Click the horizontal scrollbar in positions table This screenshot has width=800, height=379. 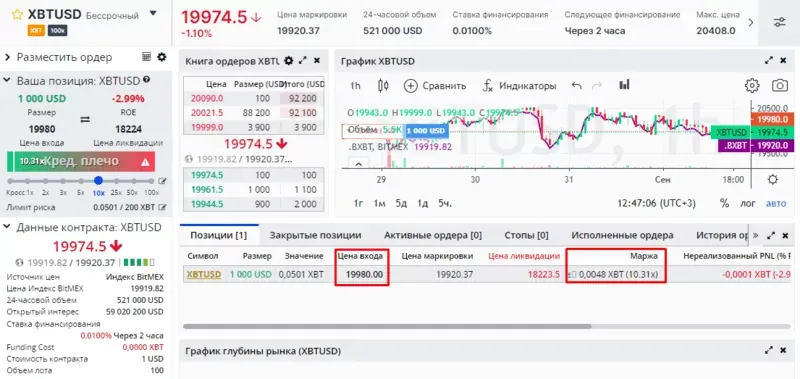[387, 326]
